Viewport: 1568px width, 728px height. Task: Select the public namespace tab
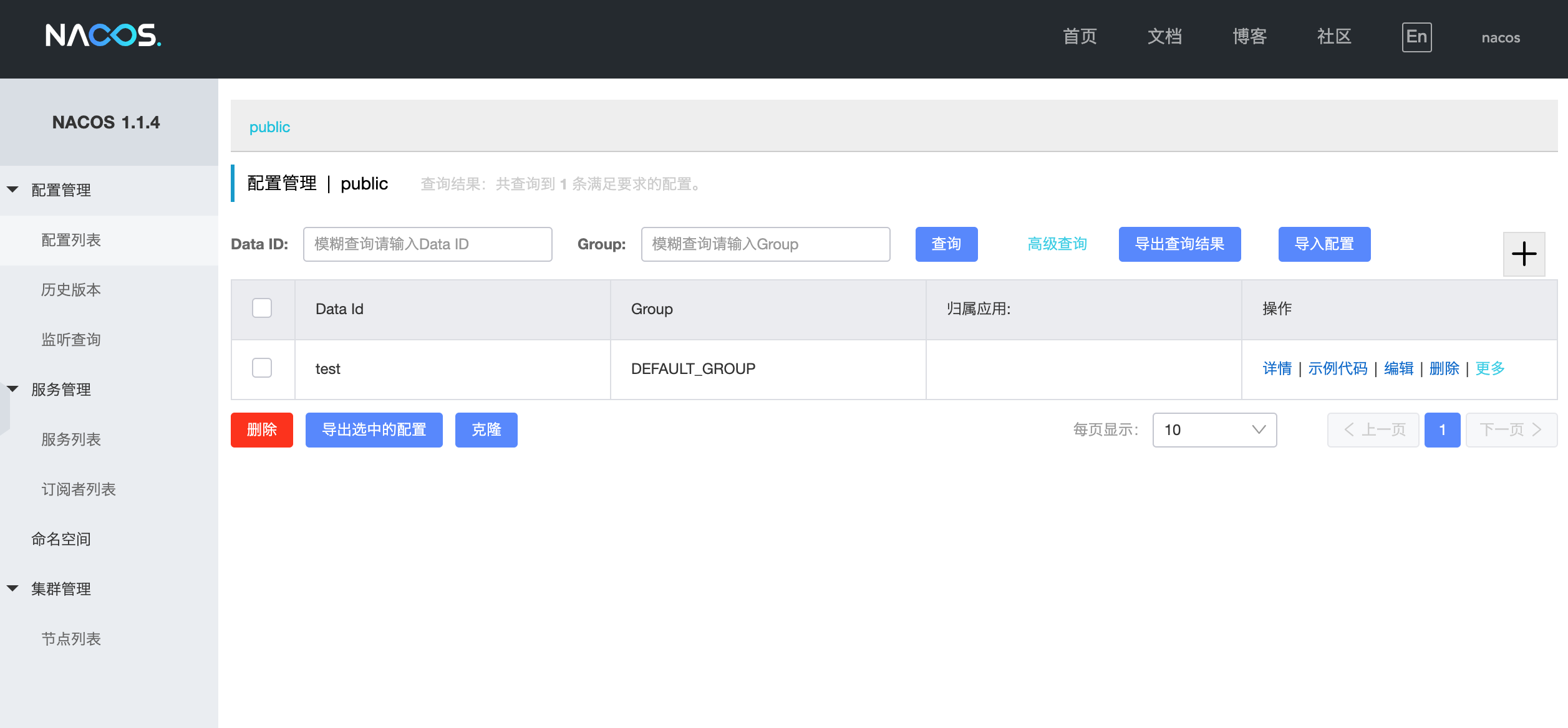pos(269,127)
